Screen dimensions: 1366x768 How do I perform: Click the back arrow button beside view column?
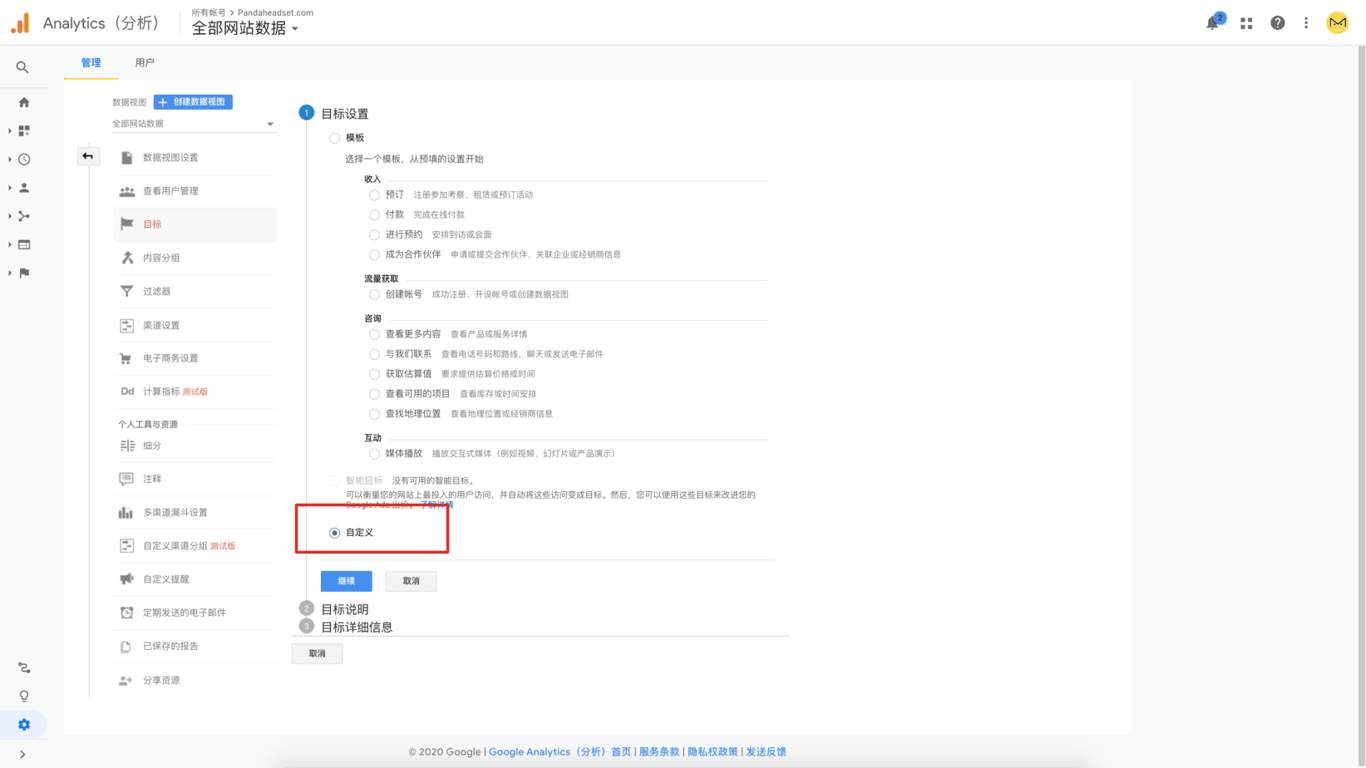pos(88,156)
